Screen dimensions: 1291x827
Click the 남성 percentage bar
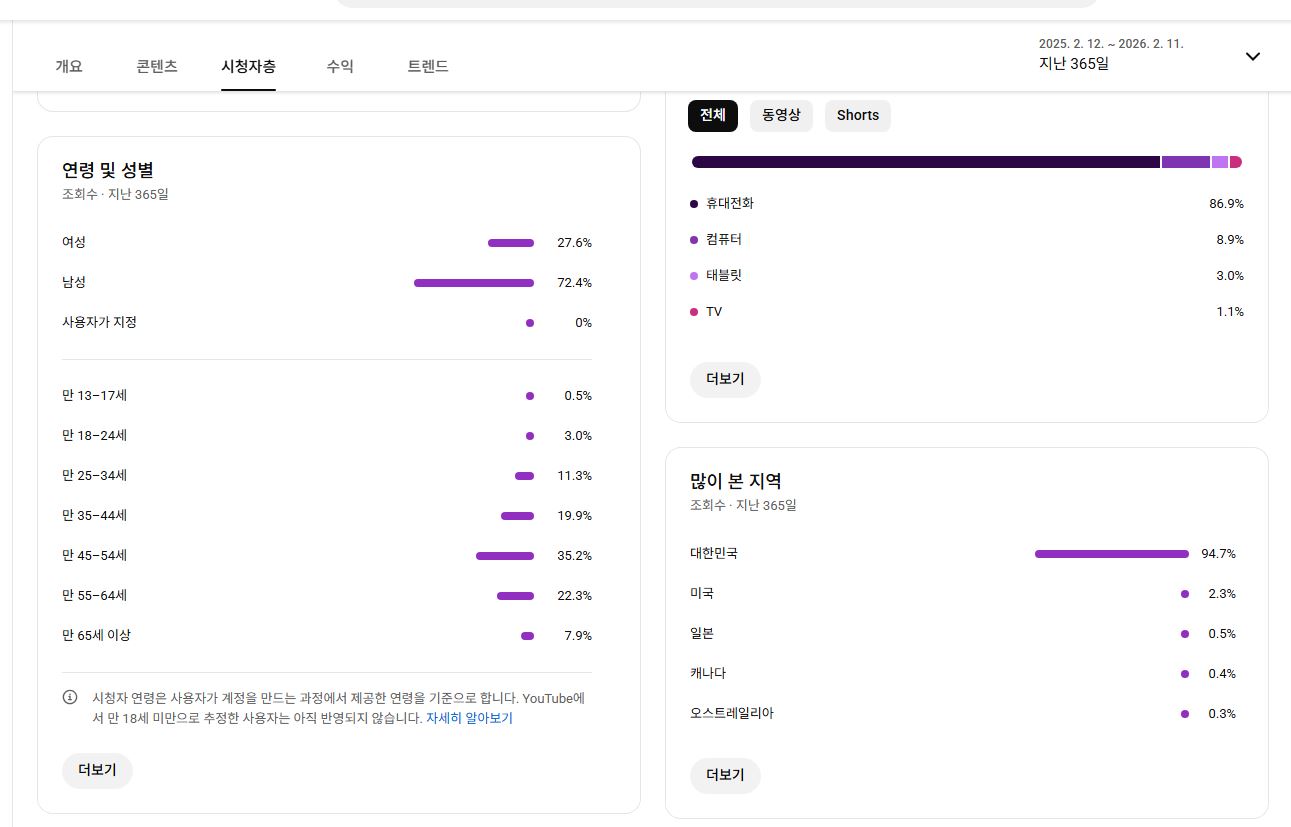(x=473, y=283)
